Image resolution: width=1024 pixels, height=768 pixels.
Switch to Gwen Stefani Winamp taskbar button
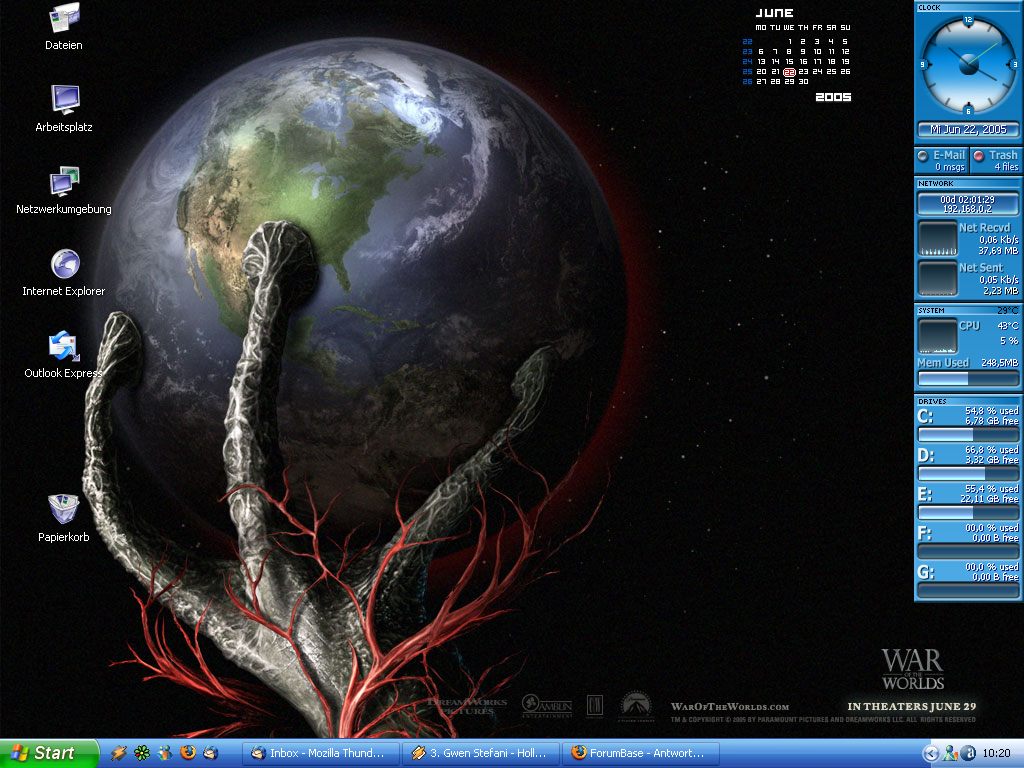(x=481, y=754)
